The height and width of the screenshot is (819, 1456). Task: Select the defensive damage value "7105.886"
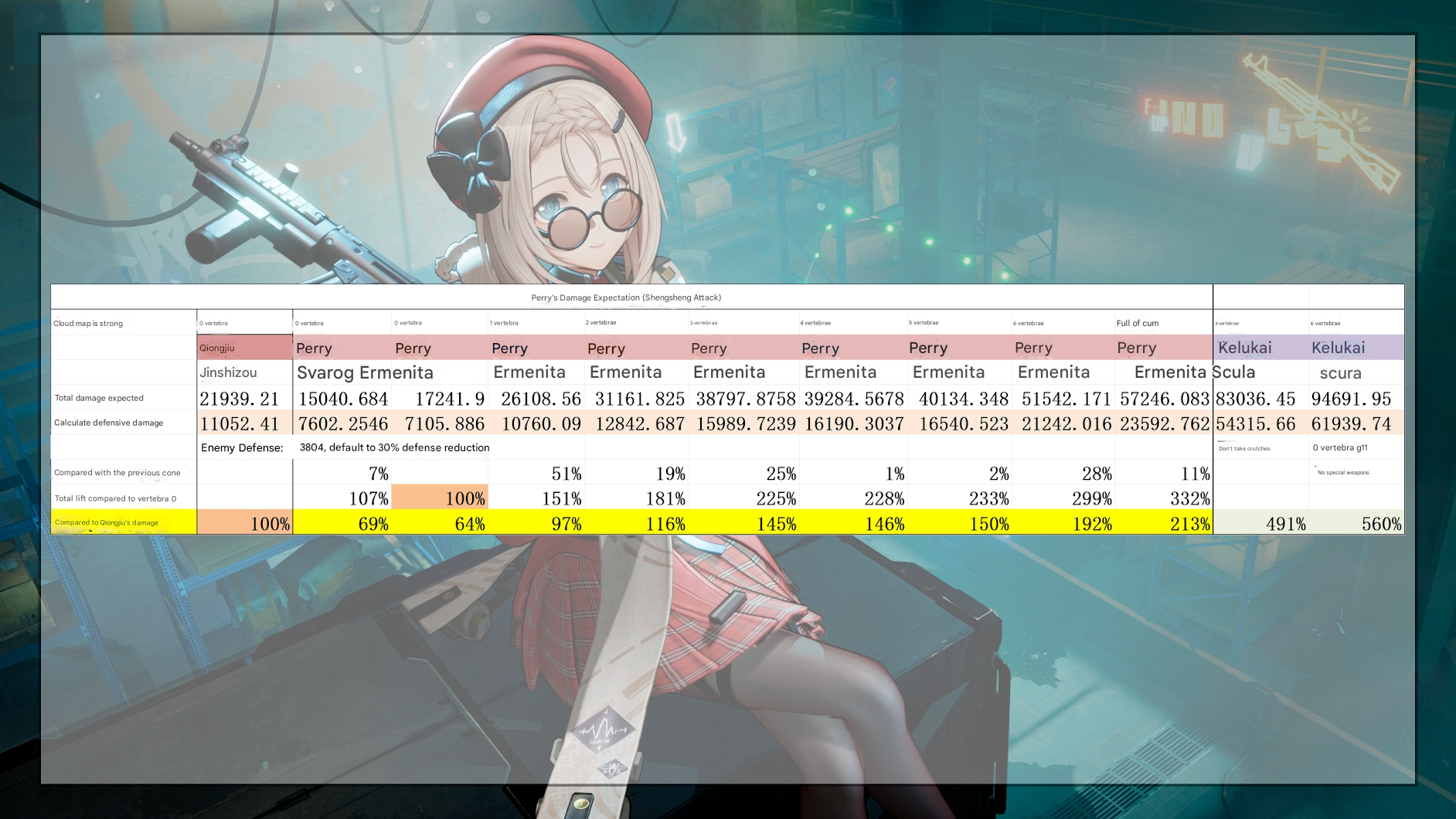tap(444, 424)
